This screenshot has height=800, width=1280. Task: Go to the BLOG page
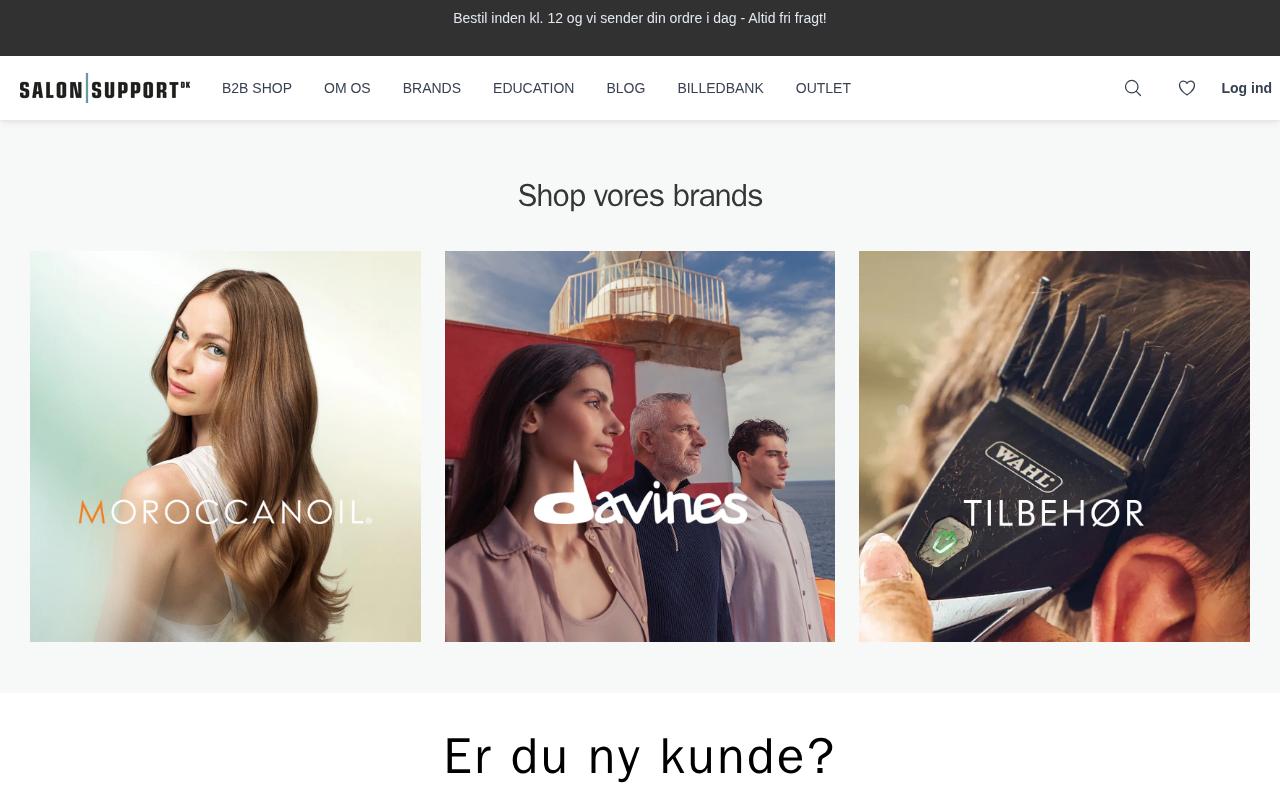[x=626, y=88]
